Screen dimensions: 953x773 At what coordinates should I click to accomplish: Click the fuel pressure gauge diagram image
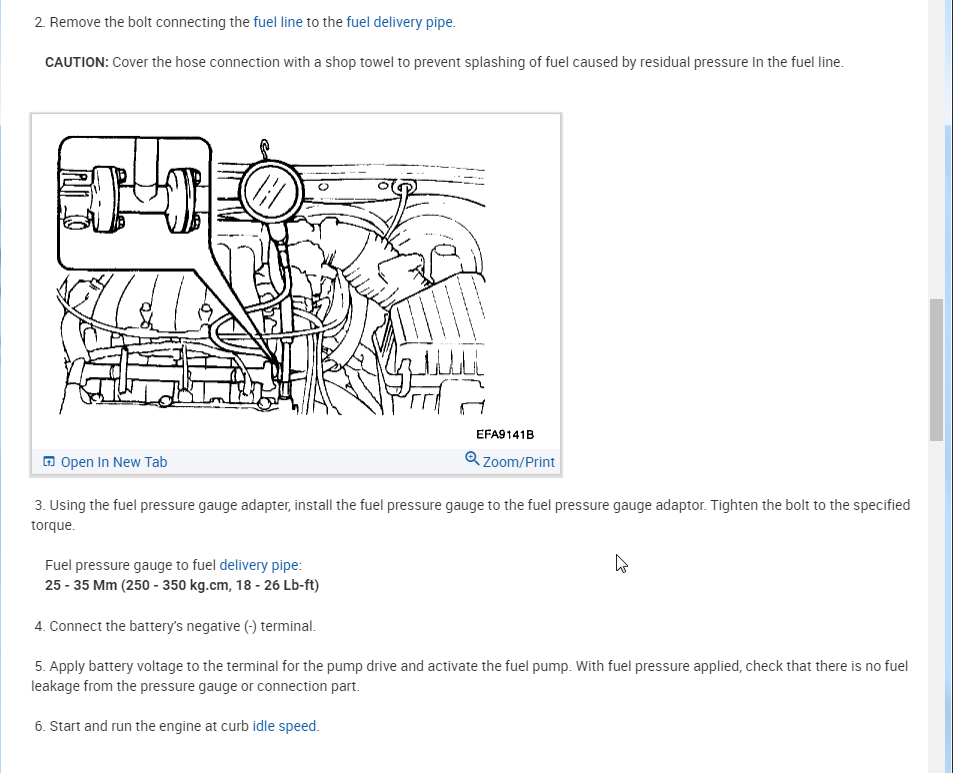(x=272, y=277)
